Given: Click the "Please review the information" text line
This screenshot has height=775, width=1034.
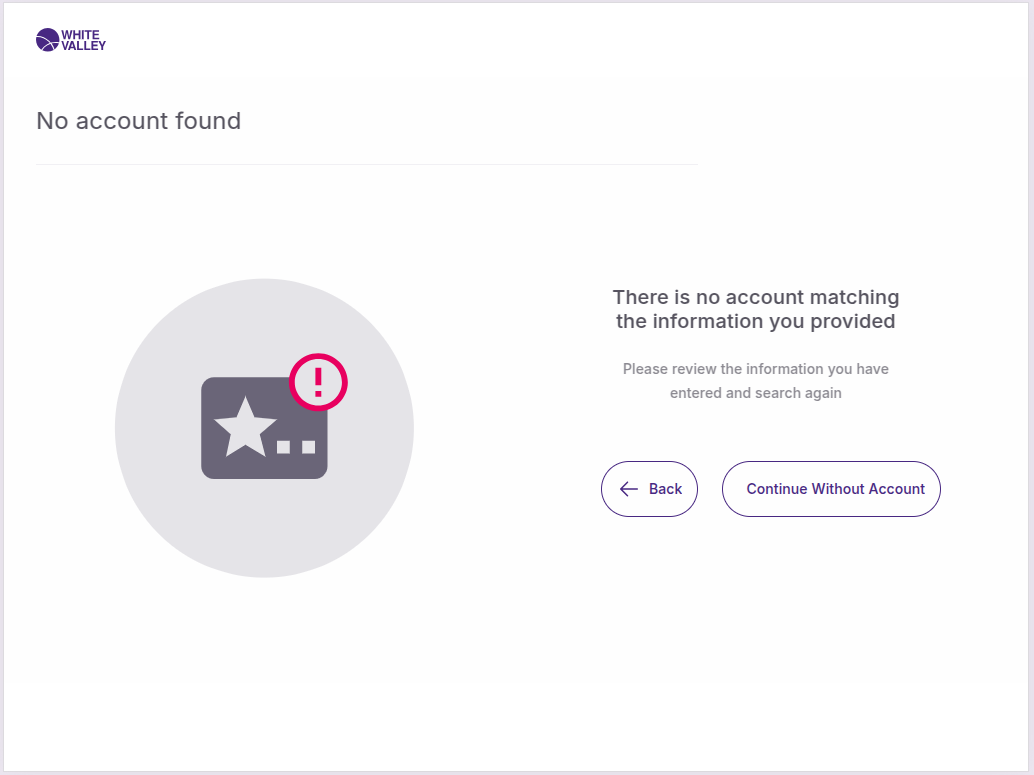Looking at the screenshot, I should [755, 369].
